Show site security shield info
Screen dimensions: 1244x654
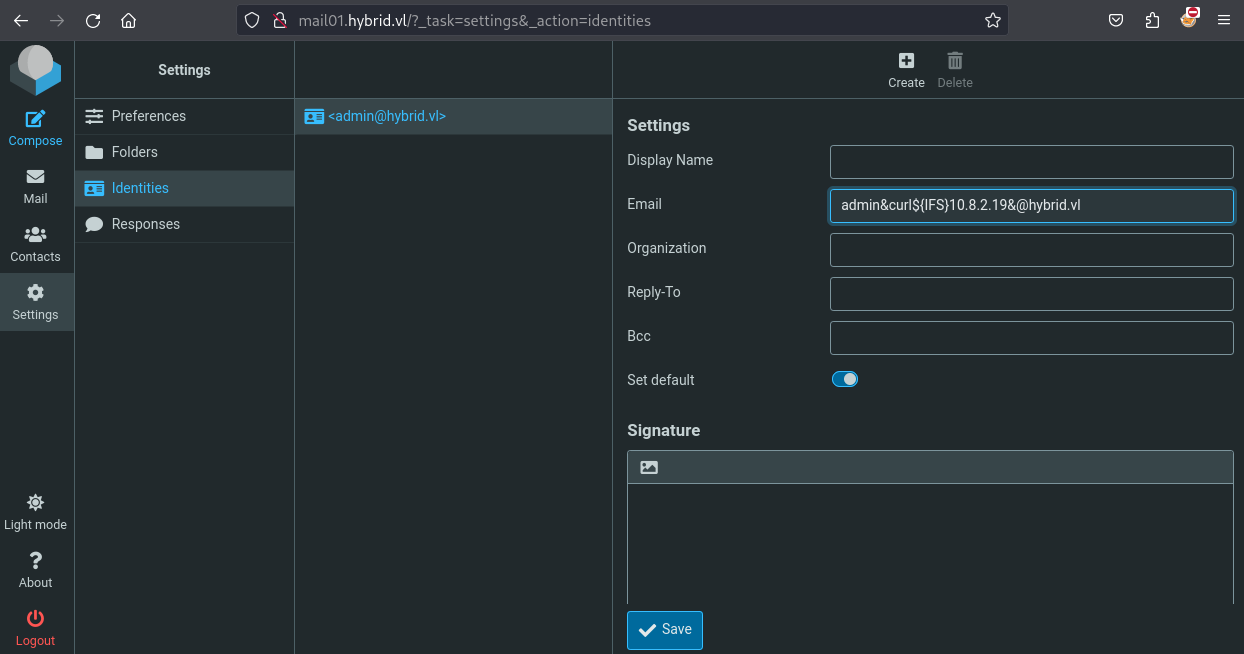(252, 20)
